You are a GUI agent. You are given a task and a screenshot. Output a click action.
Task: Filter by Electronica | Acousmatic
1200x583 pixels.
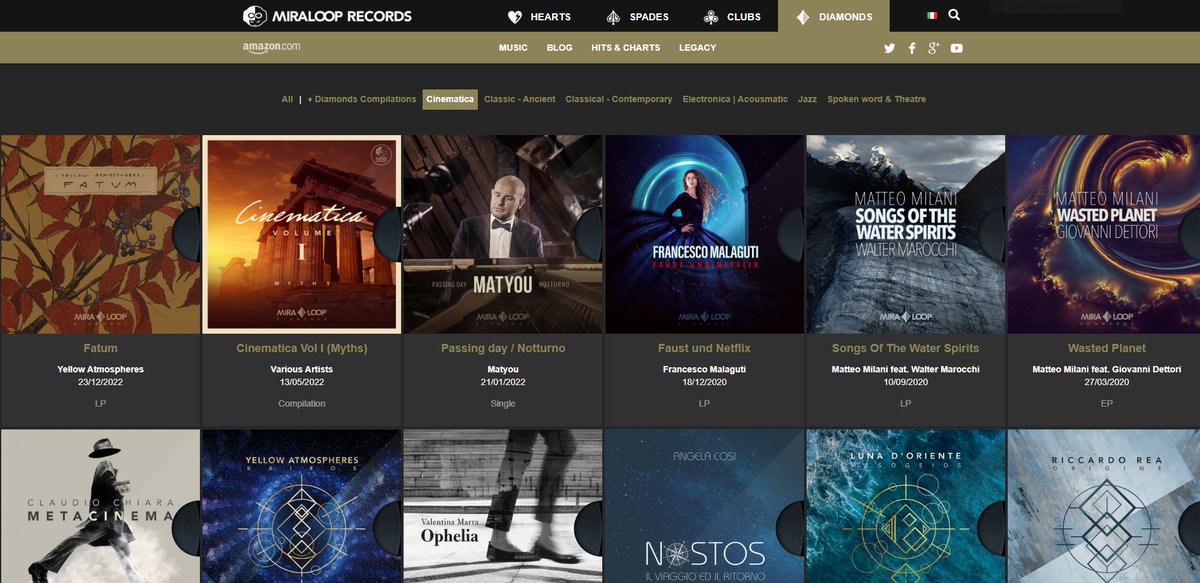(735, 99)
